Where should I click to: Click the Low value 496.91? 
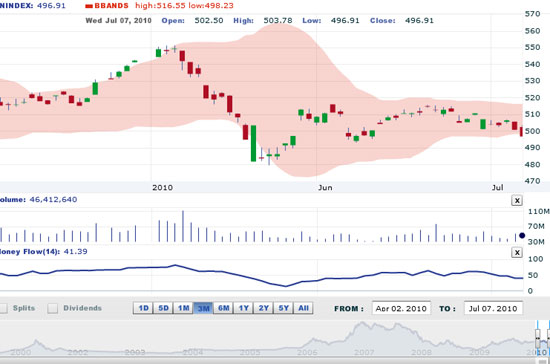345,21
